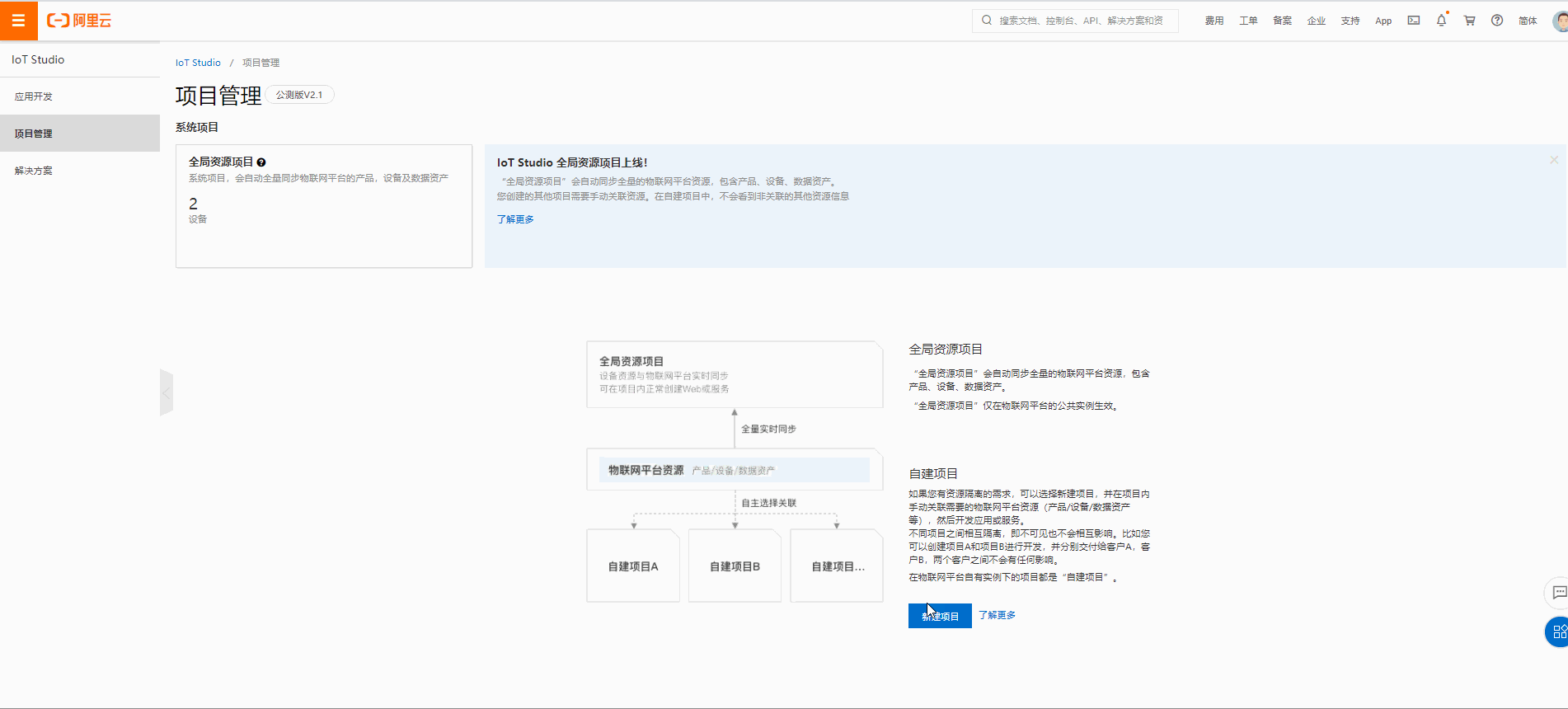
Task: Open the 支持 menu
Action: [1350, 21]
